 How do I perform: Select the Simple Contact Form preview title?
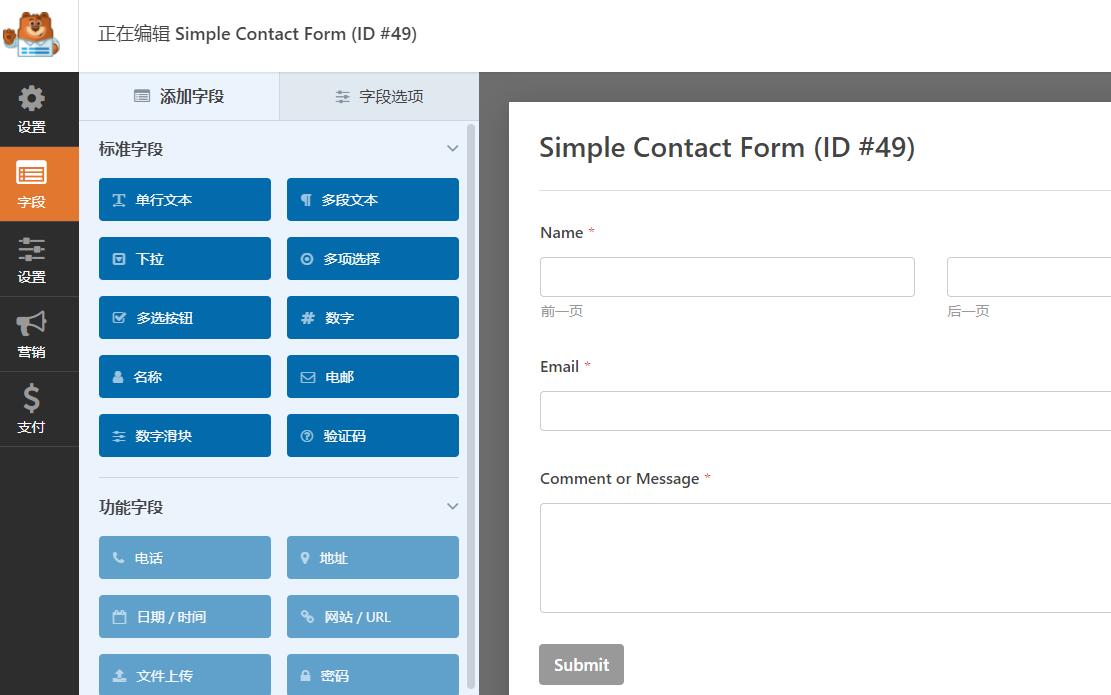point(727,147)
